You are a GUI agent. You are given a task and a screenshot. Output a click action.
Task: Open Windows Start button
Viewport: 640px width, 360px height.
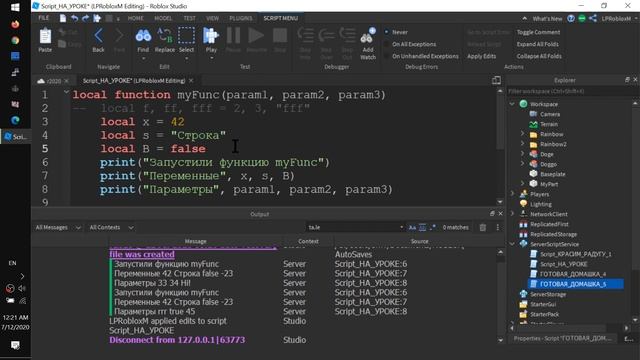[15, 7]
